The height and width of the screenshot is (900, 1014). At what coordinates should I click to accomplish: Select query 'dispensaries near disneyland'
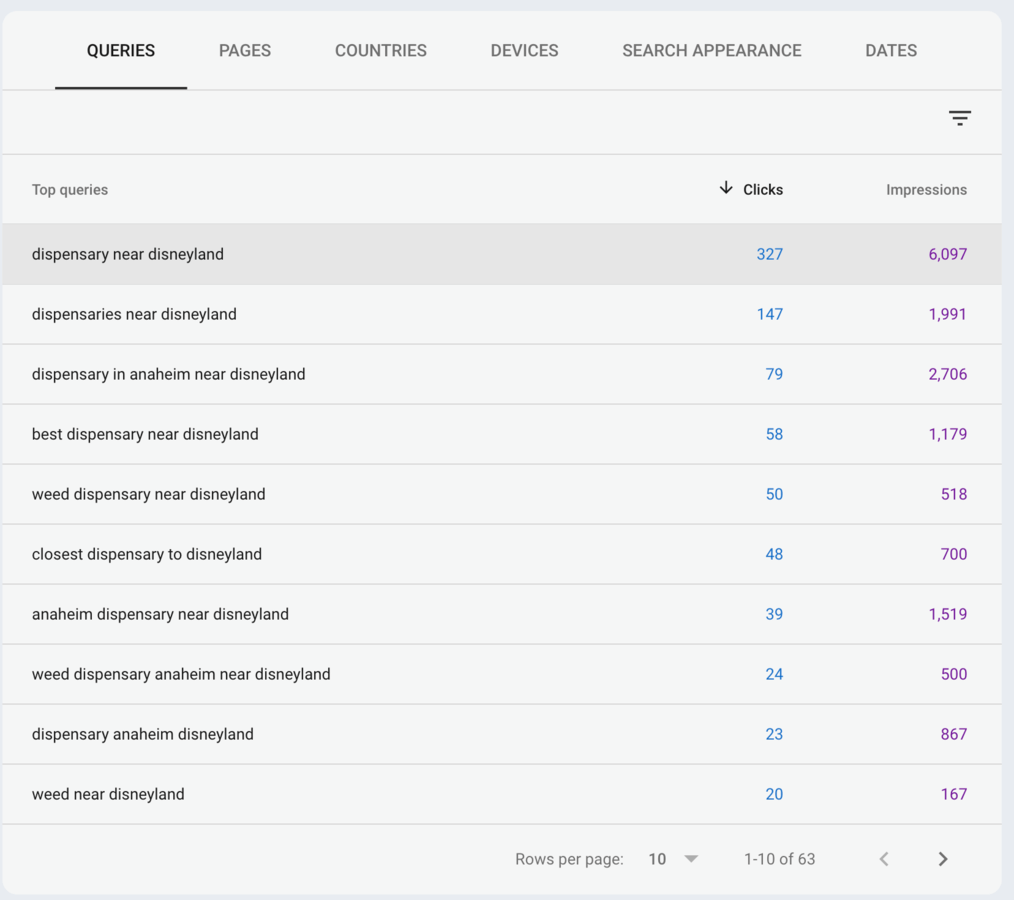[134, 314]
